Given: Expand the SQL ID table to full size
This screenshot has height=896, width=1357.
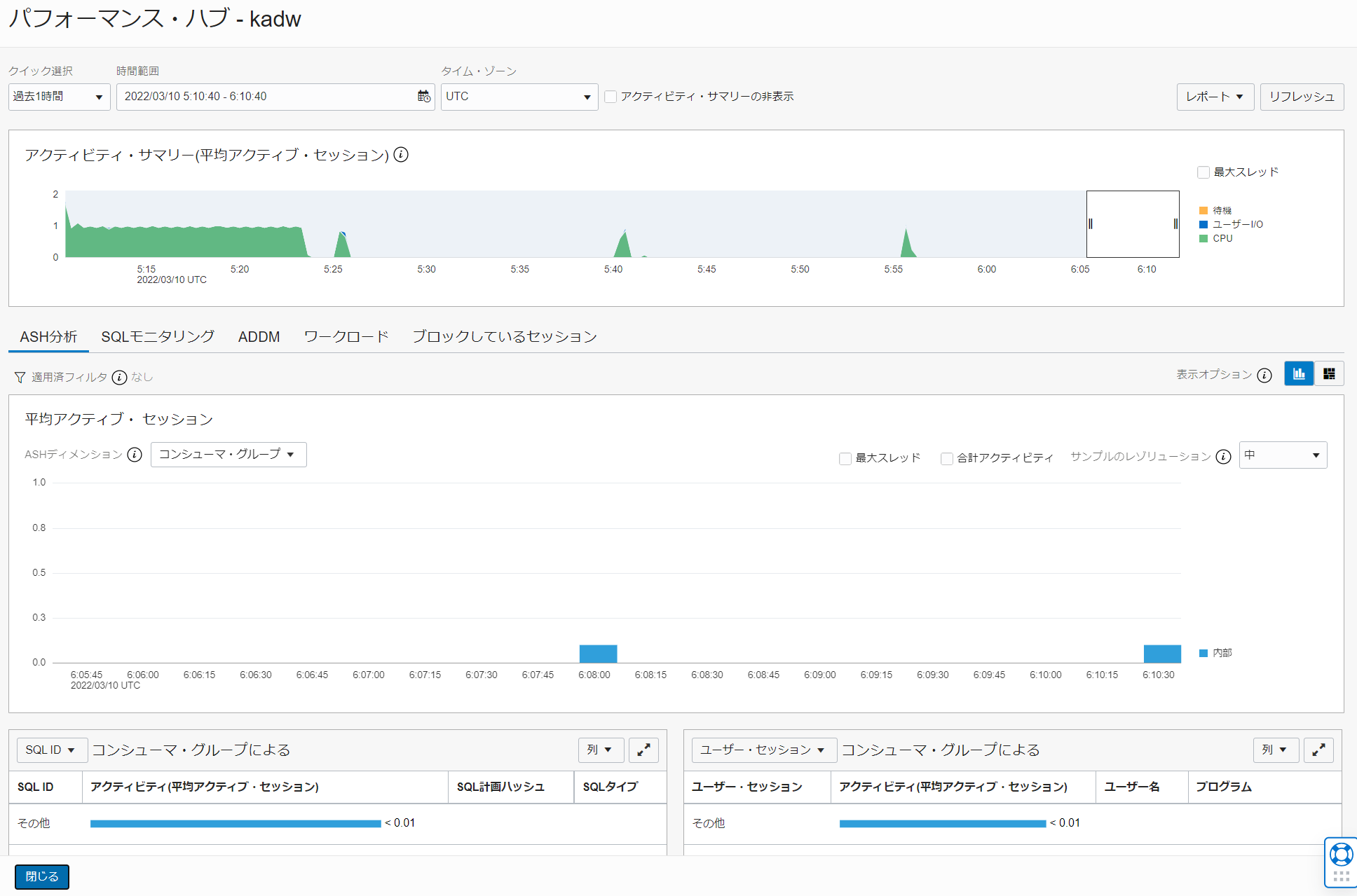Looking at the screenshot, I should tap(643, 750).
